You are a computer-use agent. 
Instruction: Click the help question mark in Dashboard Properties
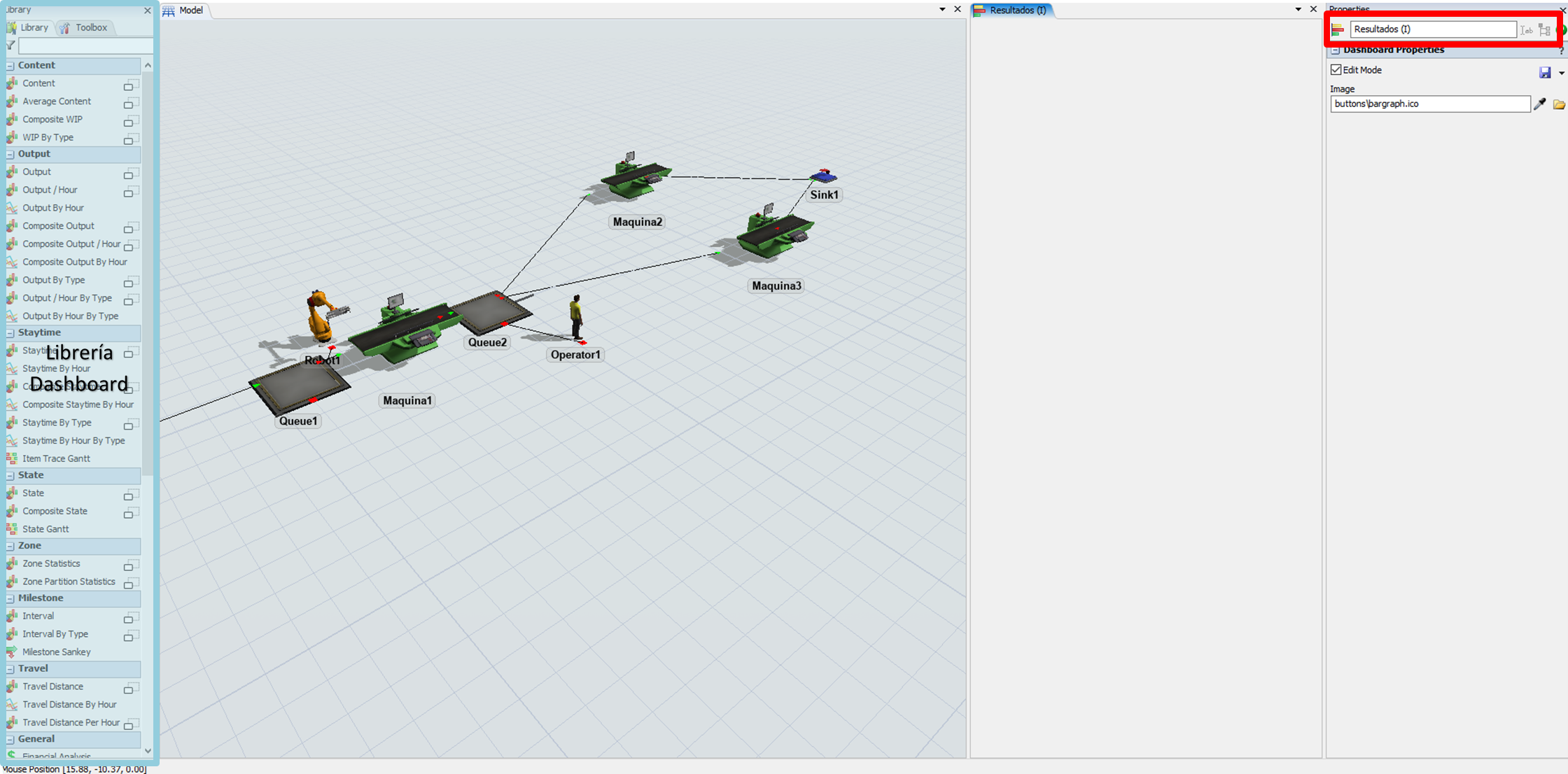tap(1560, 50)
